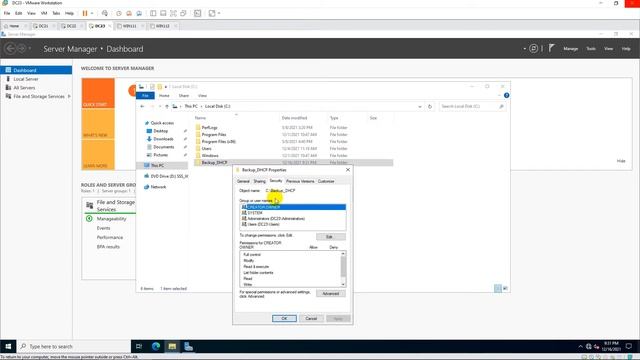Click the taskbar search box
Viewport: 640px width, 360px height.
pyautogui.click(x=73, y=347)
